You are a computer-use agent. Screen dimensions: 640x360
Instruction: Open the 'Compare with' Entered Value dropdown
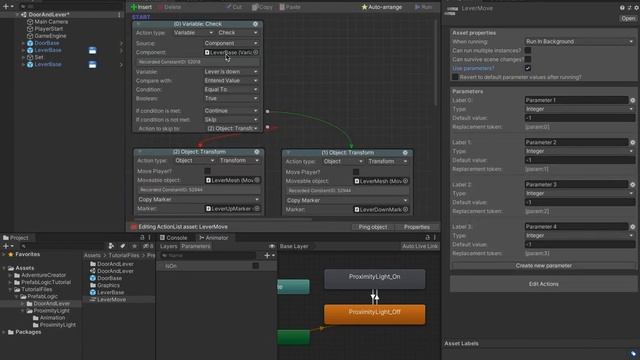(231, 81)
